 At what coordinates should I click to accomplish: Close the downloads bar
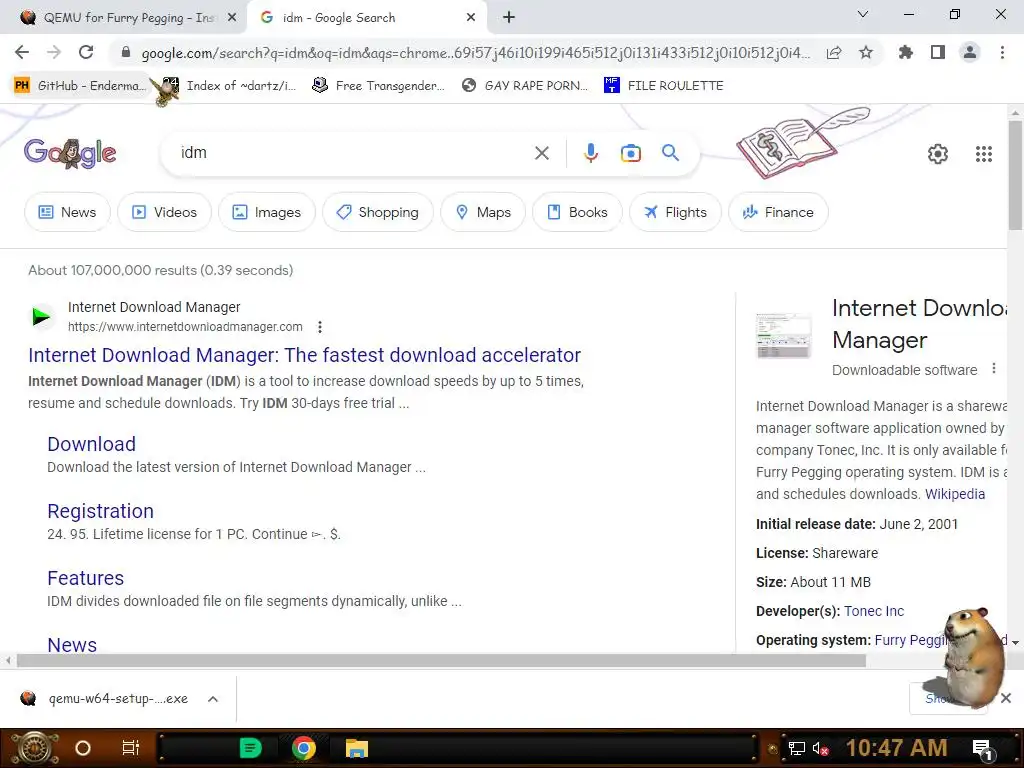1006,698
